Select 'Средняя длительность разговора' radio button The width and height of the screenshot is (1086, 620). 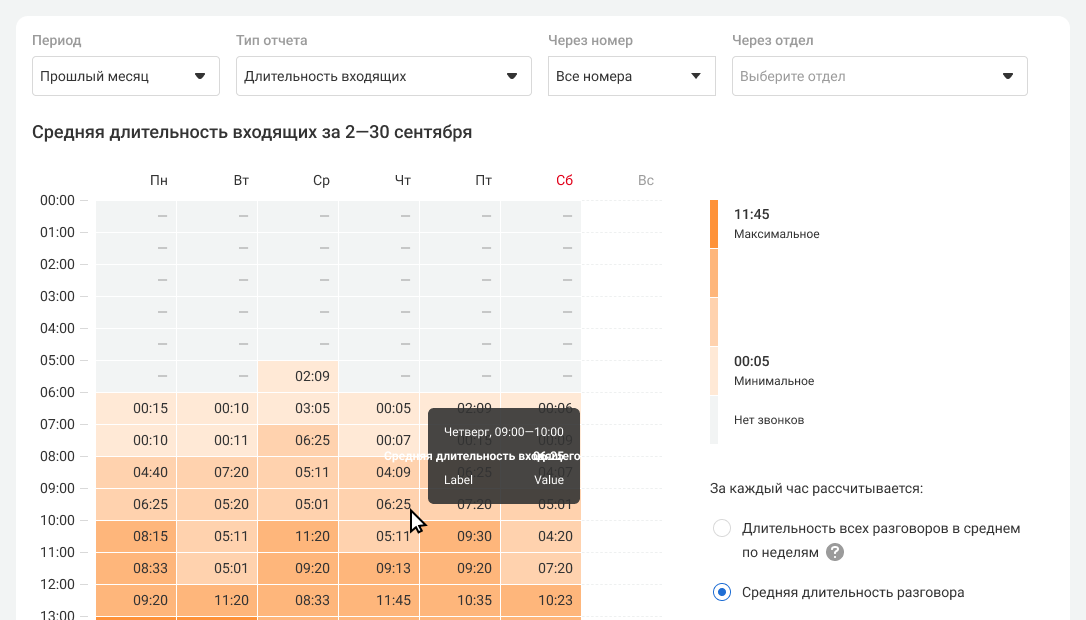[x=722, y=592]
